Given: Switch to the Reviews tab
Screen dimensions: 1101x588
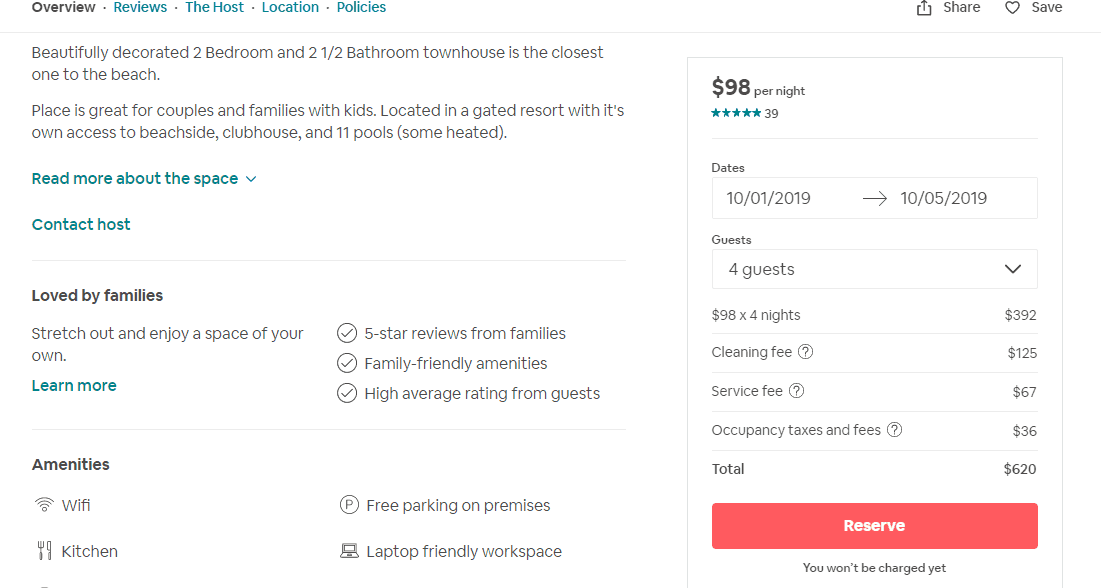Looking at the screenshot, I should (x=140, y=7).
